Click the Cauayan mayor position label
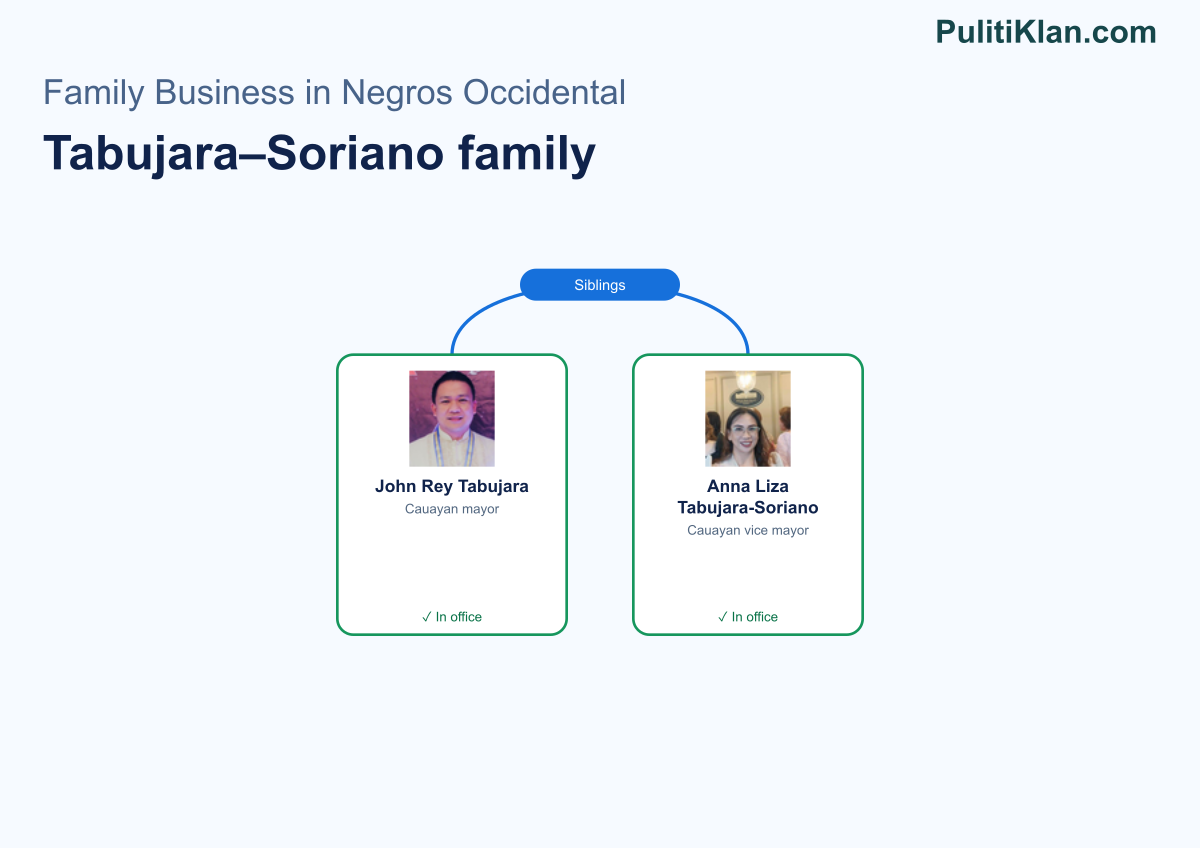This screenshot has height=848, width=1200. point(452,509)
